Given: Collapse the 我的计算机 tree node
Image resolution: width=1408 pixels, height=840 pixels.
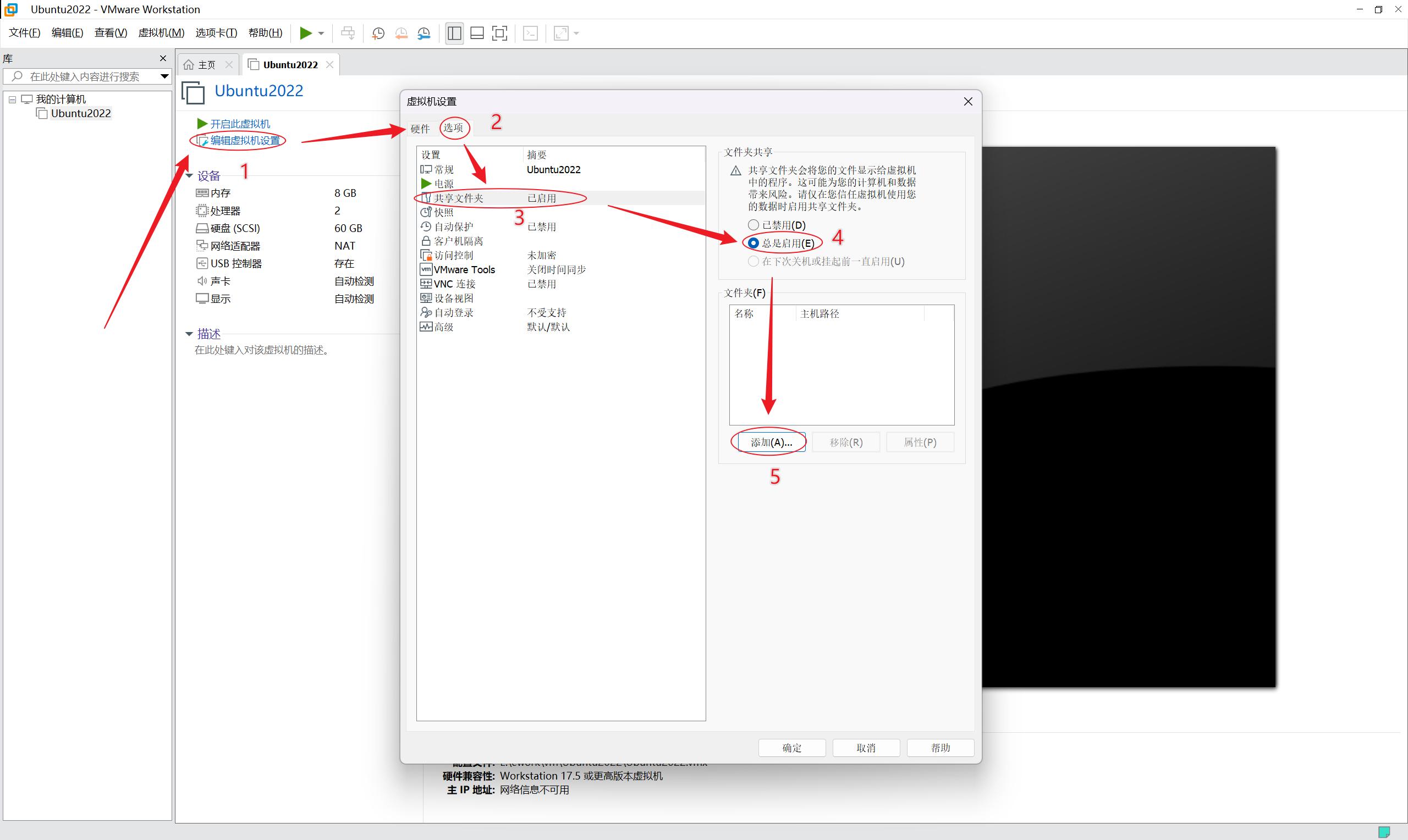Looking at the screenshot, I should pyautogui.click(x=12, y=100).
